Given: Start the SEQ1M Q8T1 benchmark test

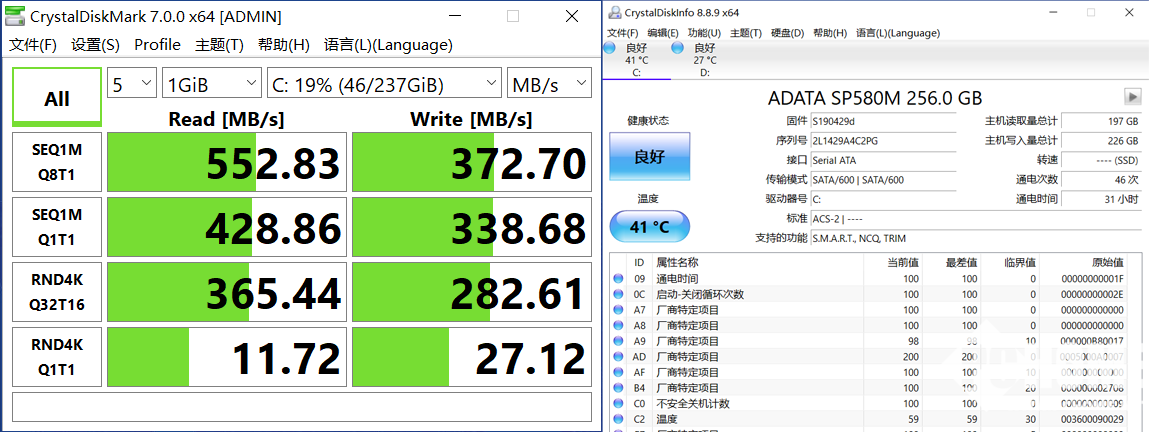Looking at the screenshot, I should pyautogui.click(x=57, y=162).
